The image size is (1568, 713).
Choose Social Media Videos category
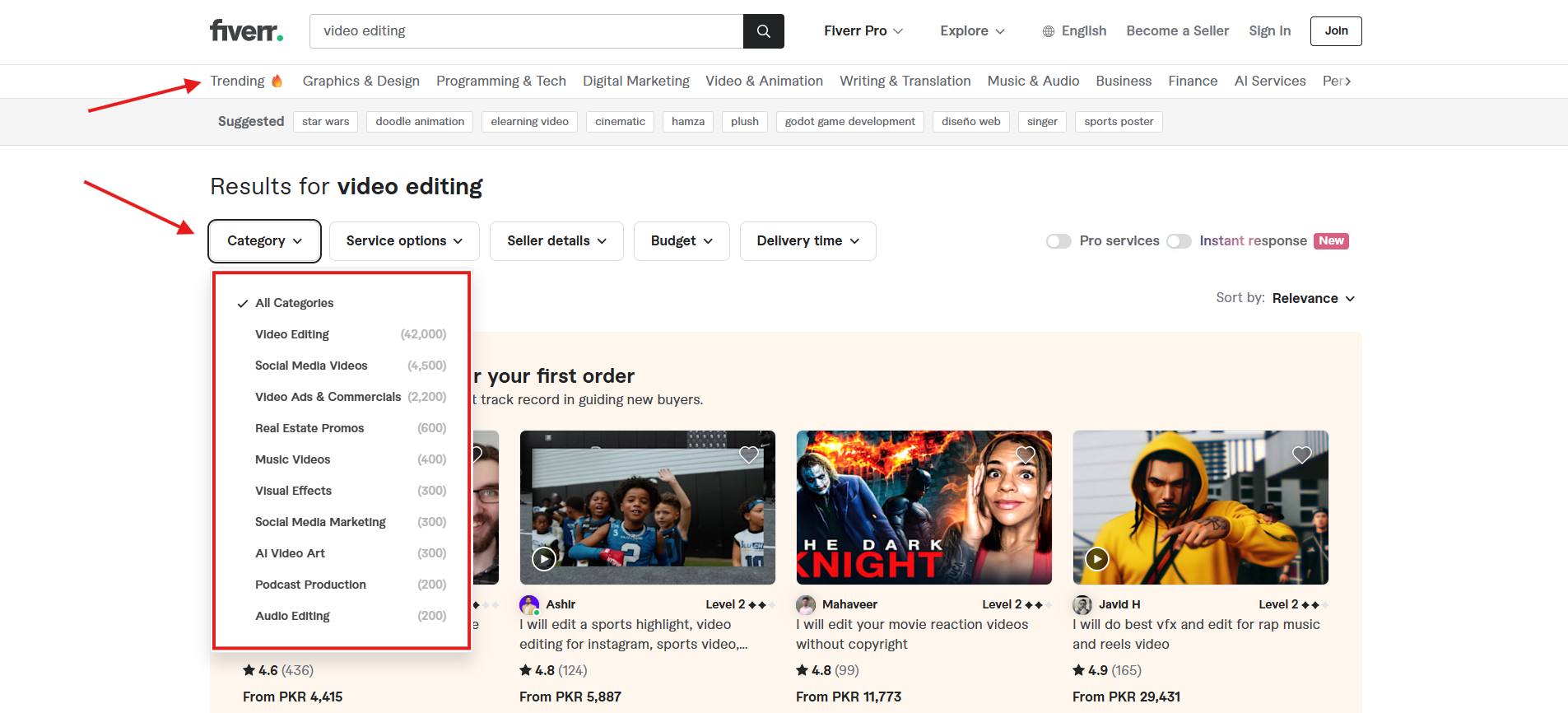coord(311,366)
